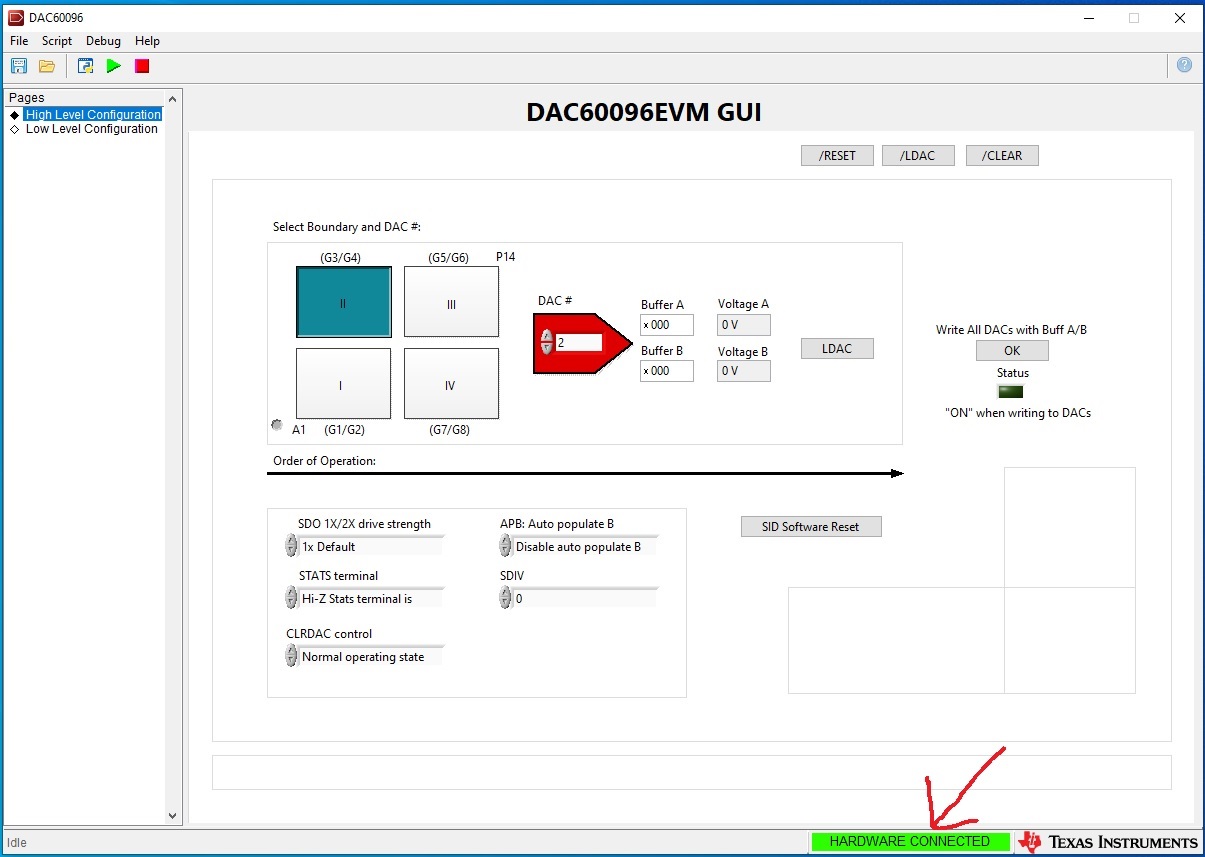Image resolution: width=1205 pixels, height=857 pixels.
Task: Click the Buffer B hex input field
Action: pyautogui.click(x=667, y=371)
